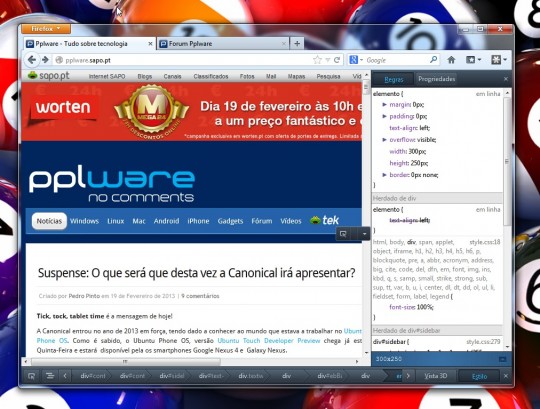Viewport: 540px width, 409px height.
Task: Switch to the Propriedades tab
Action: click(436, 79)
